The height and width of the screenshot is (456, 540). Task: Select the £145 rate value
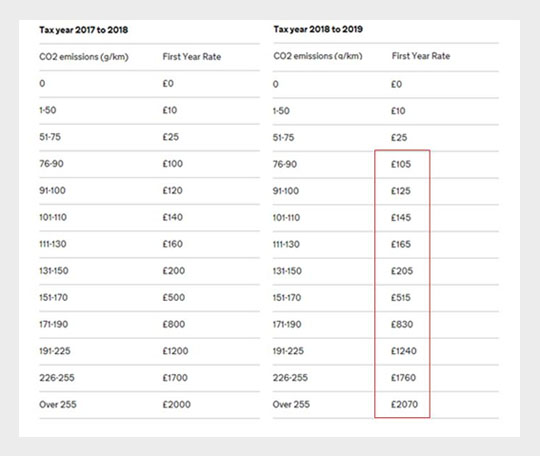pos(401,218)
